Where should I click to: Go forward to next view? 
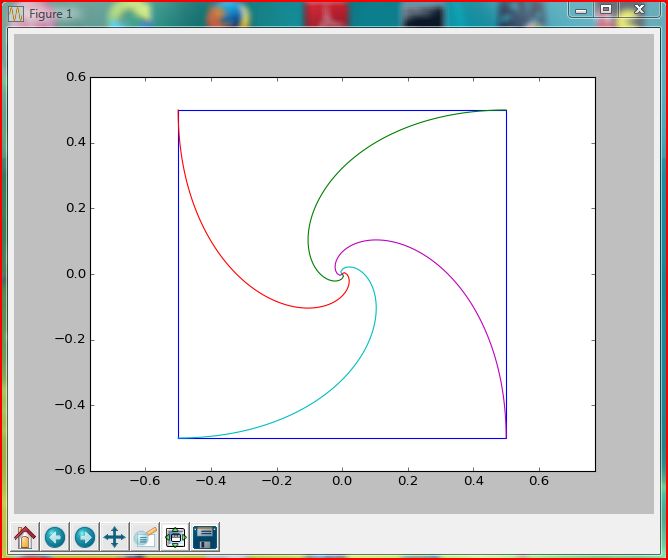pos(85,537)
